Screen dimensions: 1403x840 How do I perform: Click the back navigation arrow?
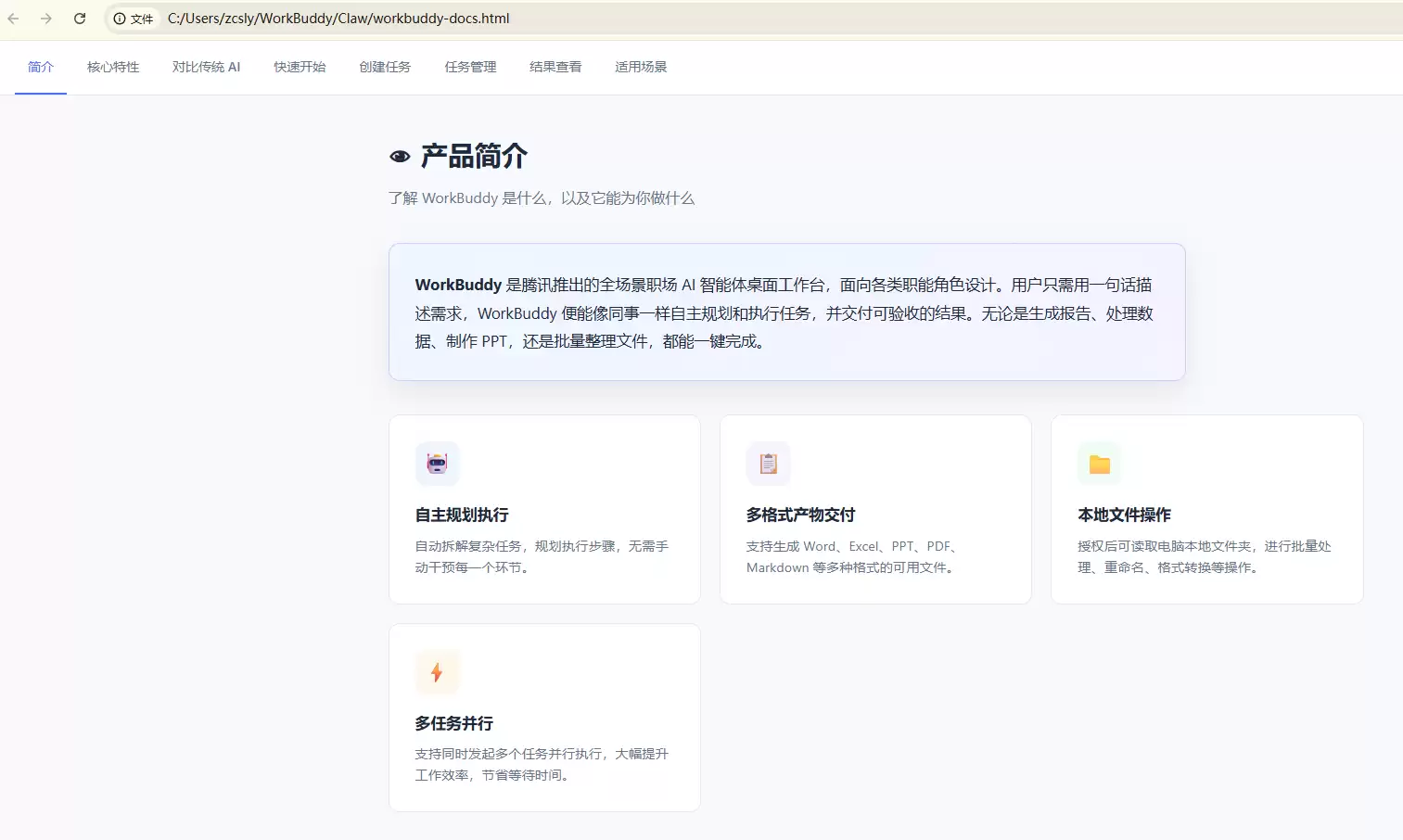point(14,18)
